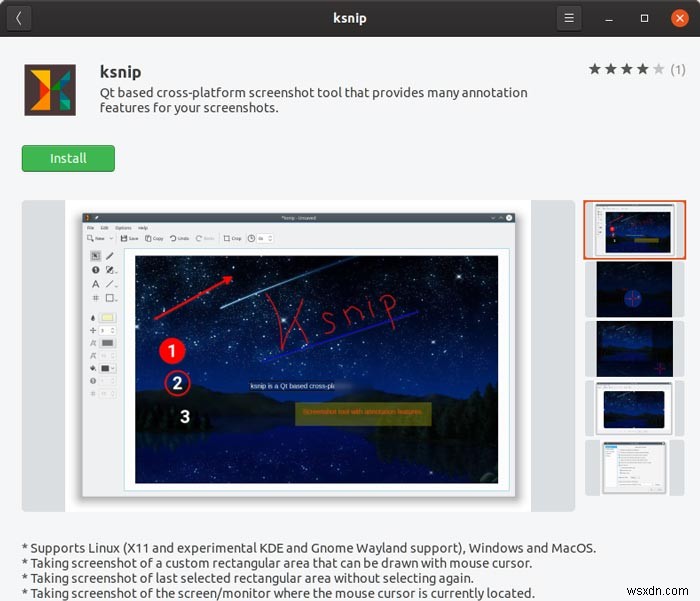Click the line about screen where mouse cursor is located

[x=278, y=593]
